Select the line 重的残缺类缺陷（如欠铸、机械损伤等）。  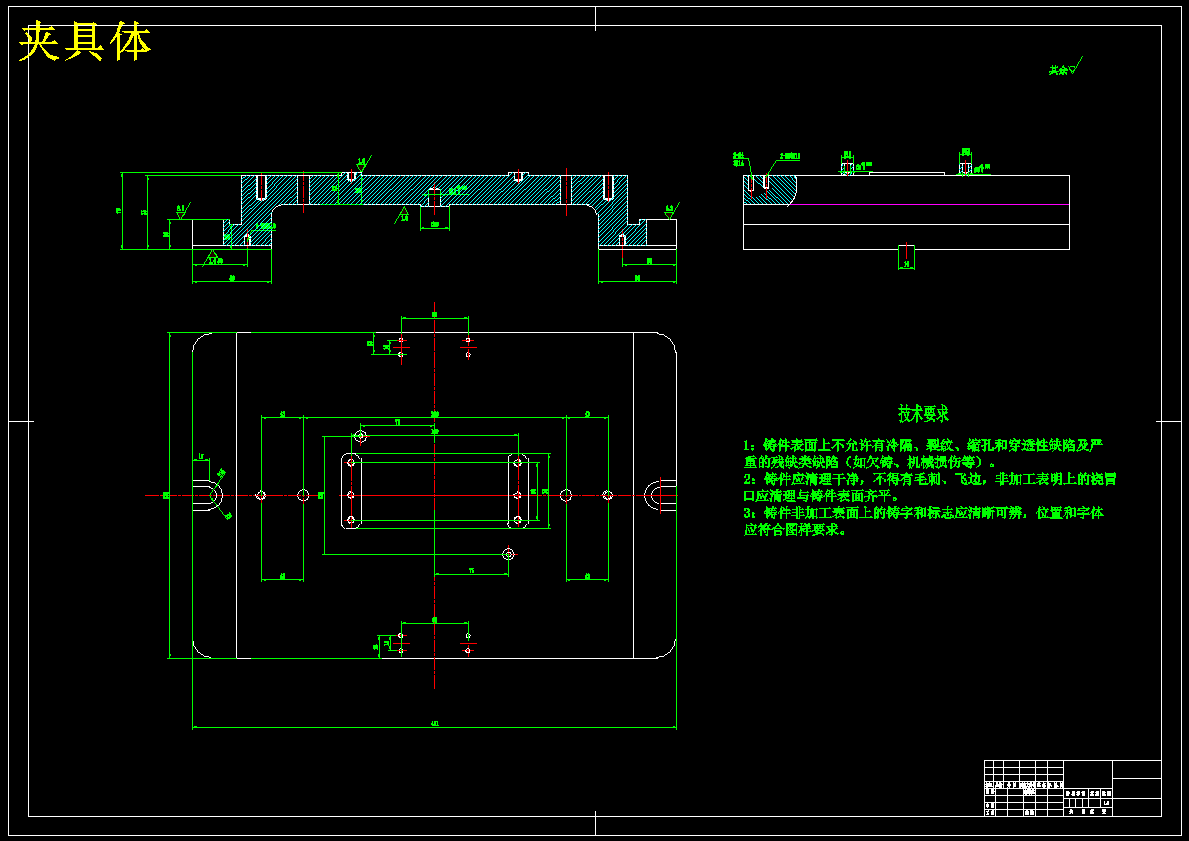pyautogui.click(x=870, y=462)
